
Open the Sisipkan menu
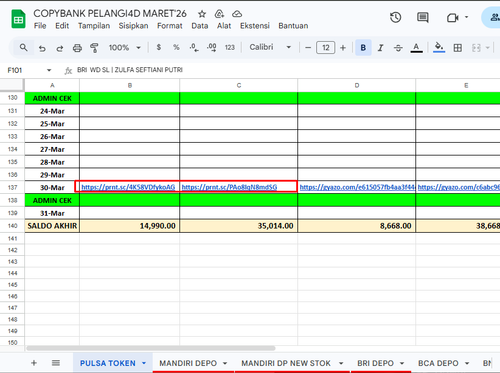coord(133,26)
